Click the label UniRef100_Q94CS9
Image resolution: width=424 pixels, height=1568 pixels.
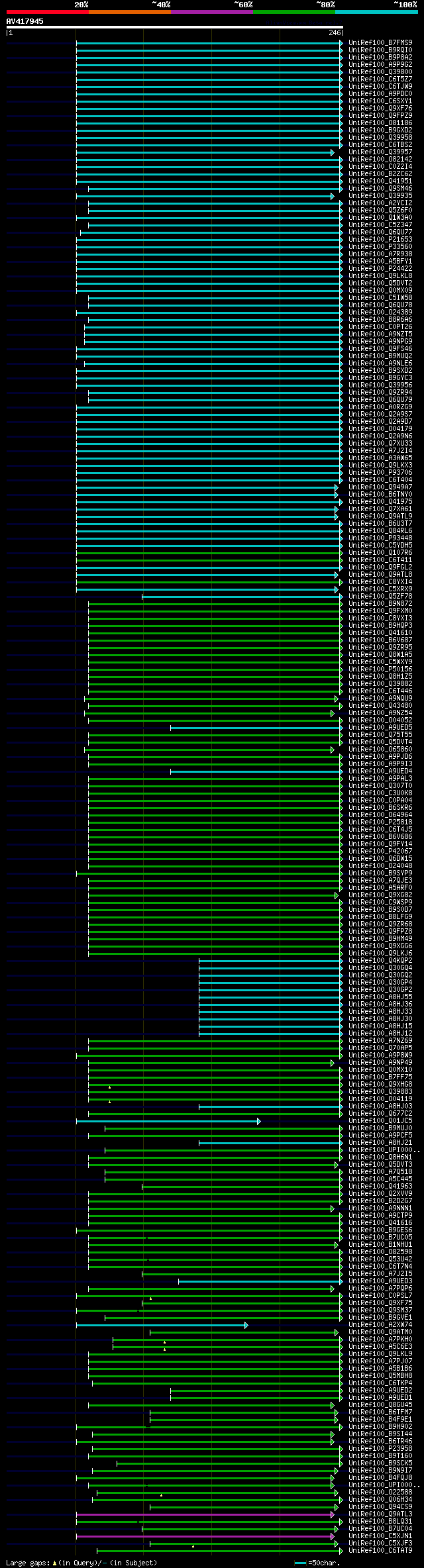tap(380, 1507)
